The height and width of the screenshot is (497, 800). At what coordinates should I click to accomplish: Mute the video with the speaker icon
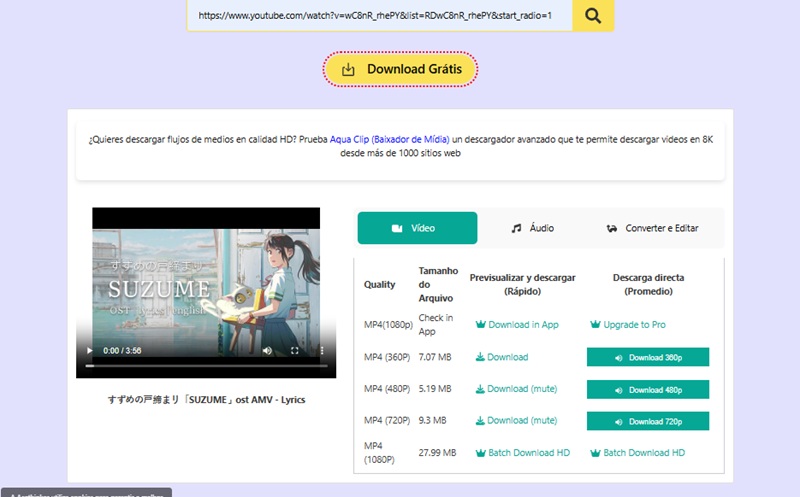(x=267, y=351)
